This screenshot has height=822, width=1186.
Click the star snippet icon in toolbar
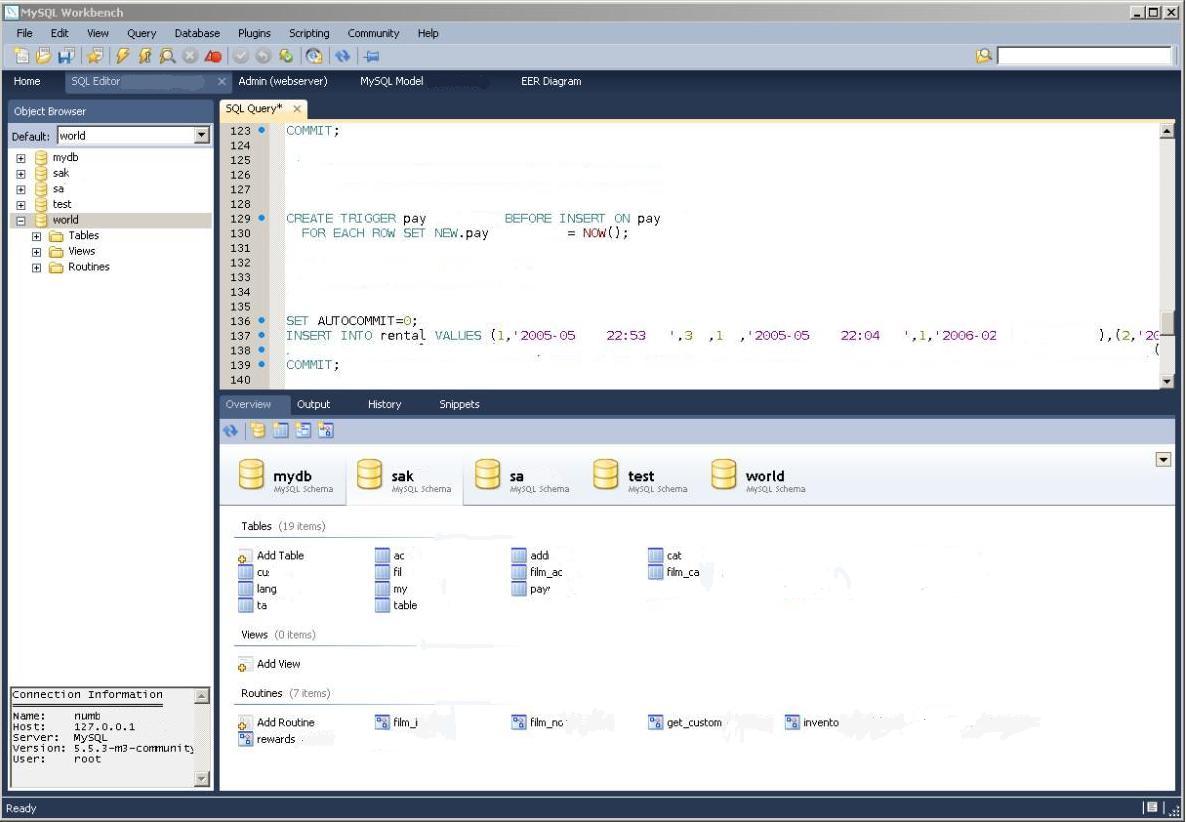coord(95,56)
